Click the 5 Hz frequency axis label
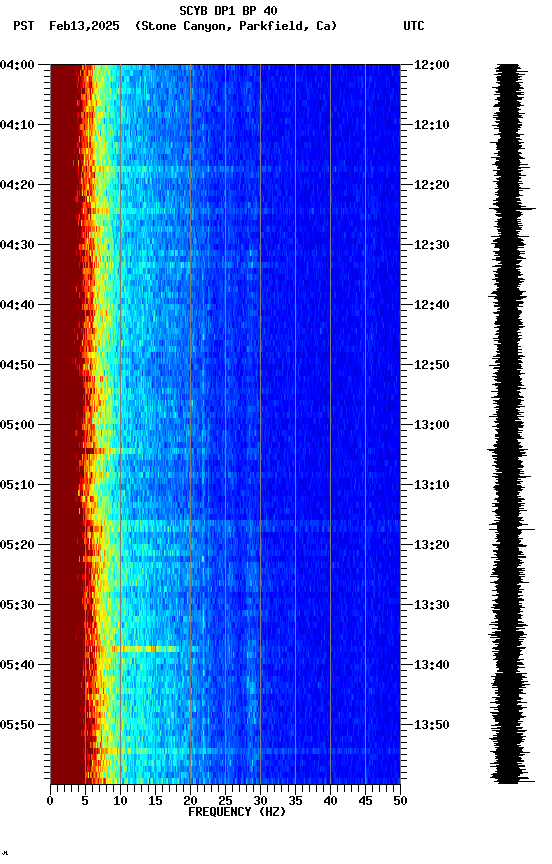This screenshot has height=864, width=552. [85, 801]
